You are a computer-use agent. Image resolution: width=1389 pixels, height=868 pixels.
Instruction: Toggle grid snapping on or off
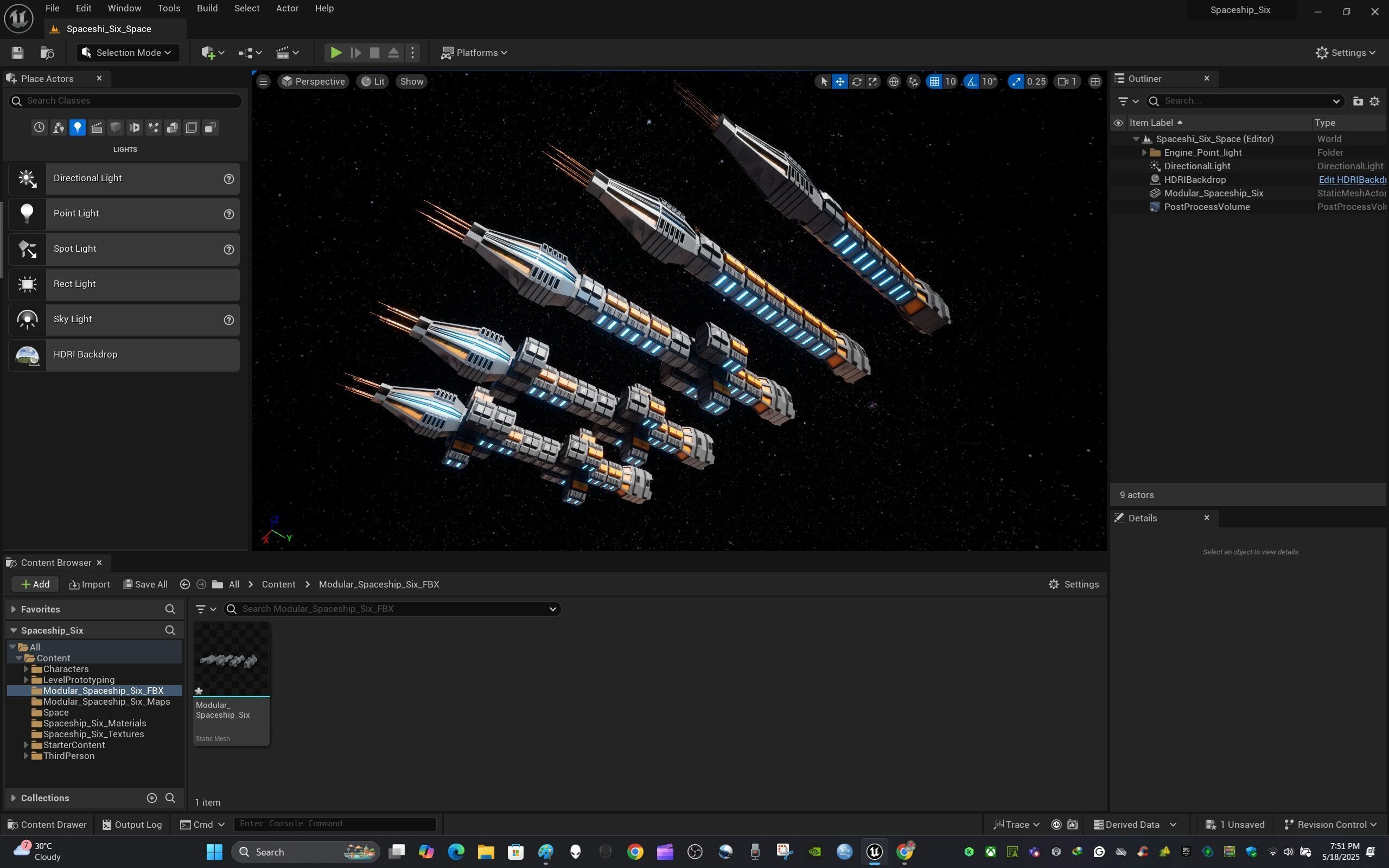click(x=934, y=81)
